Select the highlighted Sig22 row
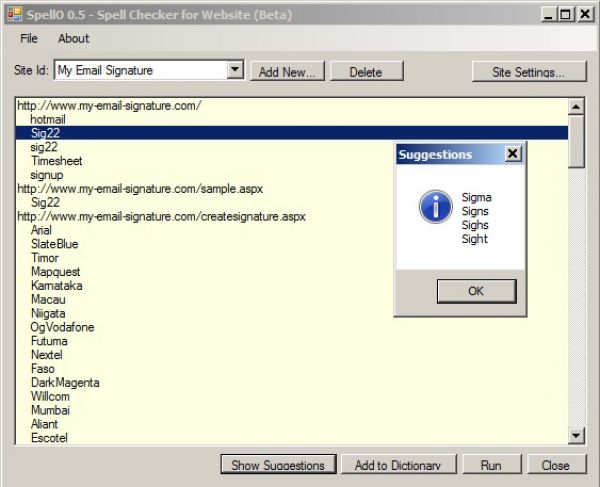This screenshot has height=487, width=600. (292, 133)
